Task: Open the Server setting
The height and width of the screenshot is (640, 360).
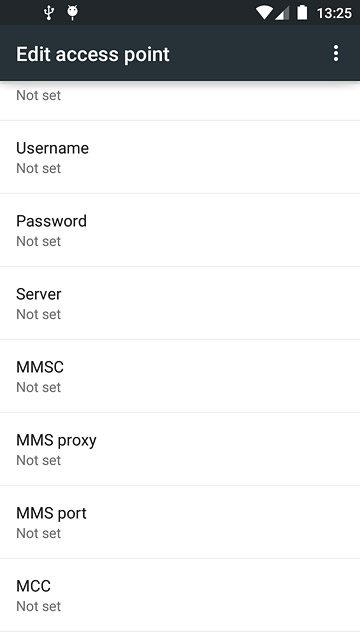Action: tap(180, 303)
